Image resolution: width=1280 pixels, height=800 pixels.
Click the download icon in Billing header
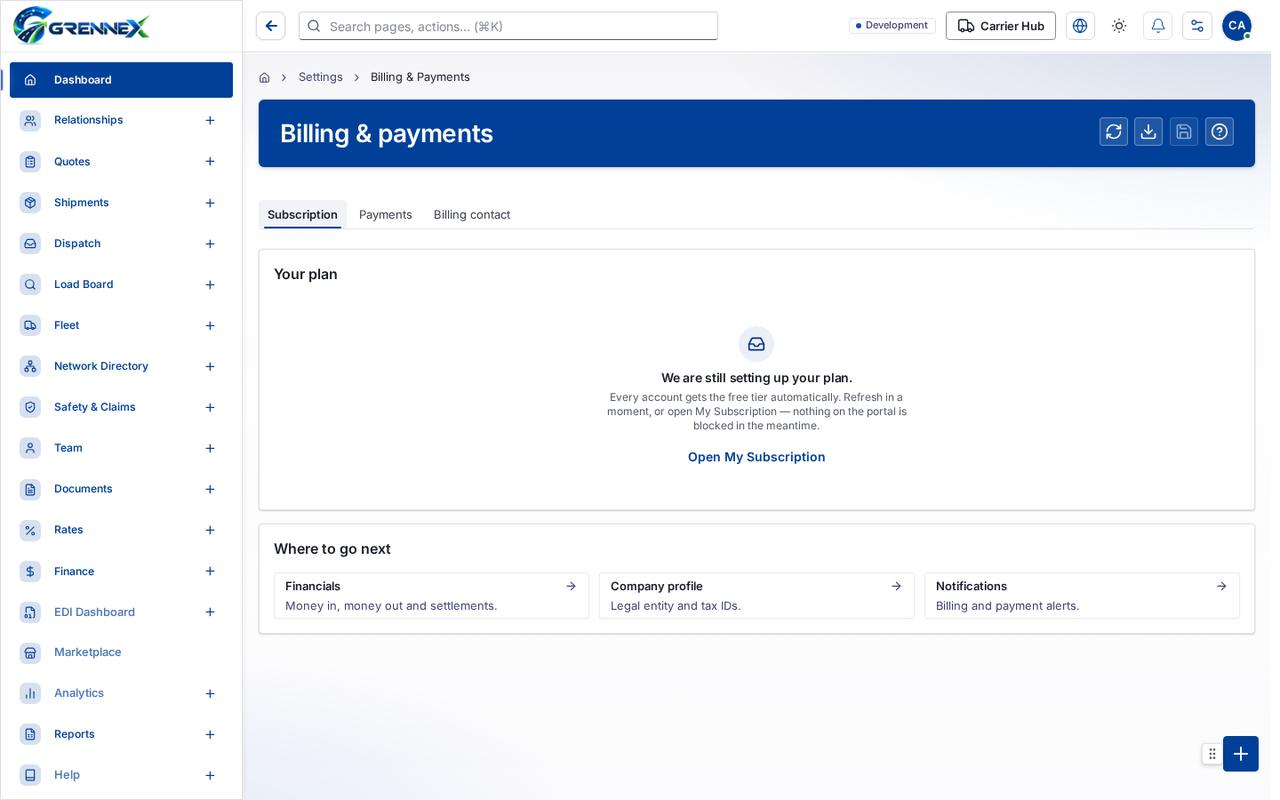coord(1148,132)
